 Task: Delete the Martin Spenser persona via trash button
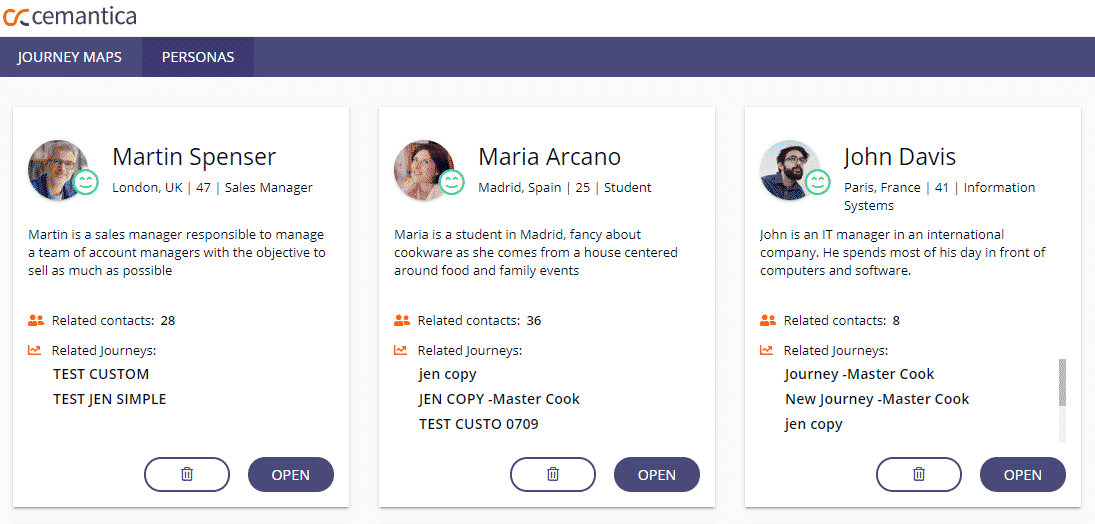(x=186, y=474)
